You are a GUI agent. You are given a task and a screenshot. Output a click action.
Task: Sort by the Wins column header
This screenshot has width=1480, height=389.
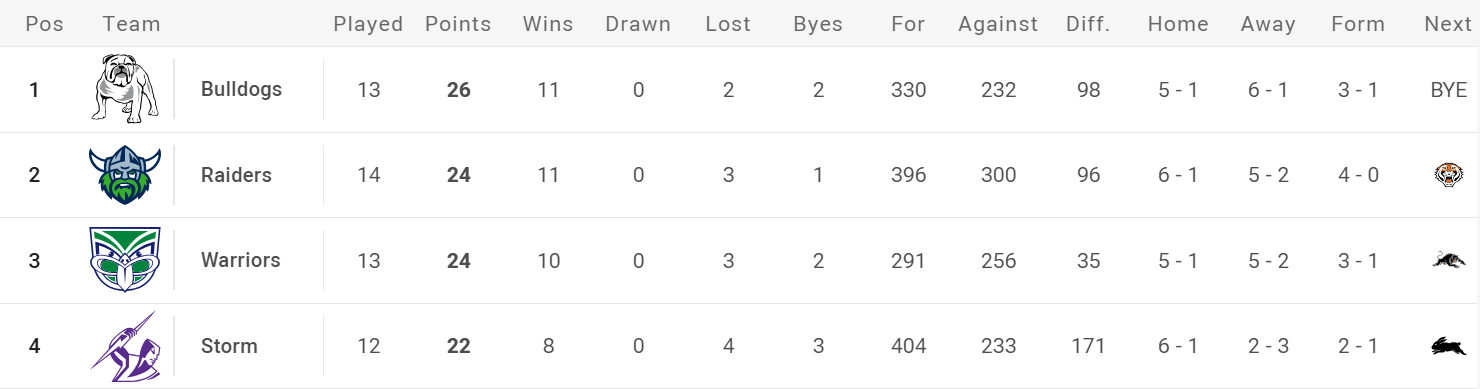pos(548,24)
